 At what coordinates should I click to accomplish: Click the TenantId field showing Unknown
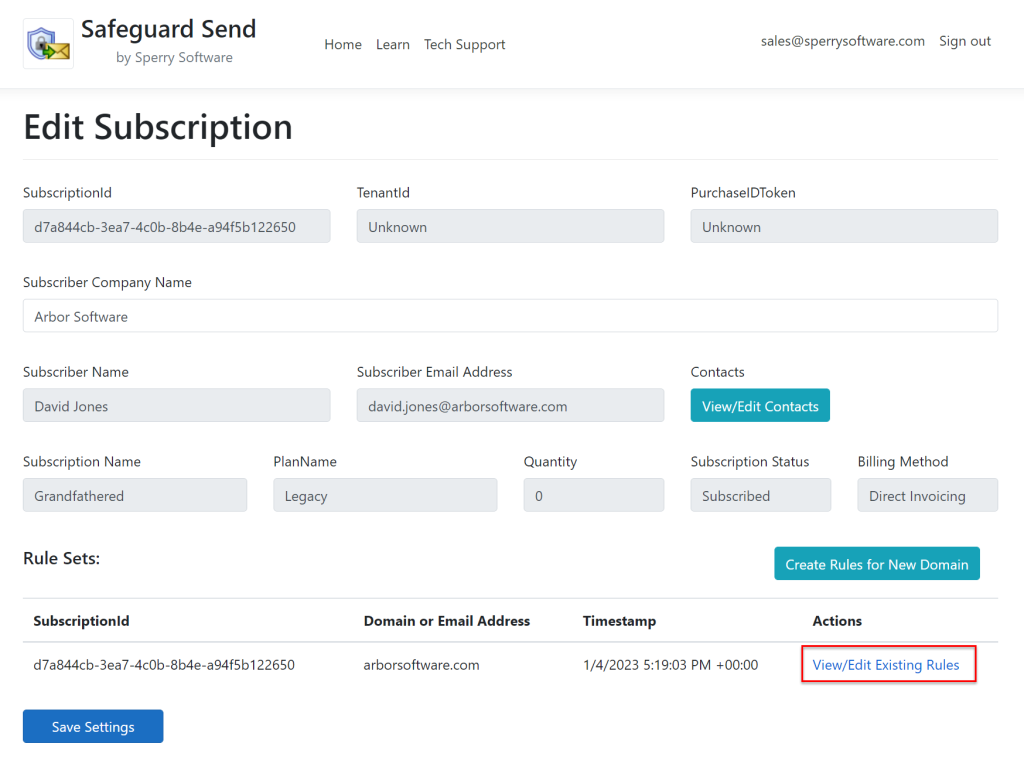pos(510,226)
